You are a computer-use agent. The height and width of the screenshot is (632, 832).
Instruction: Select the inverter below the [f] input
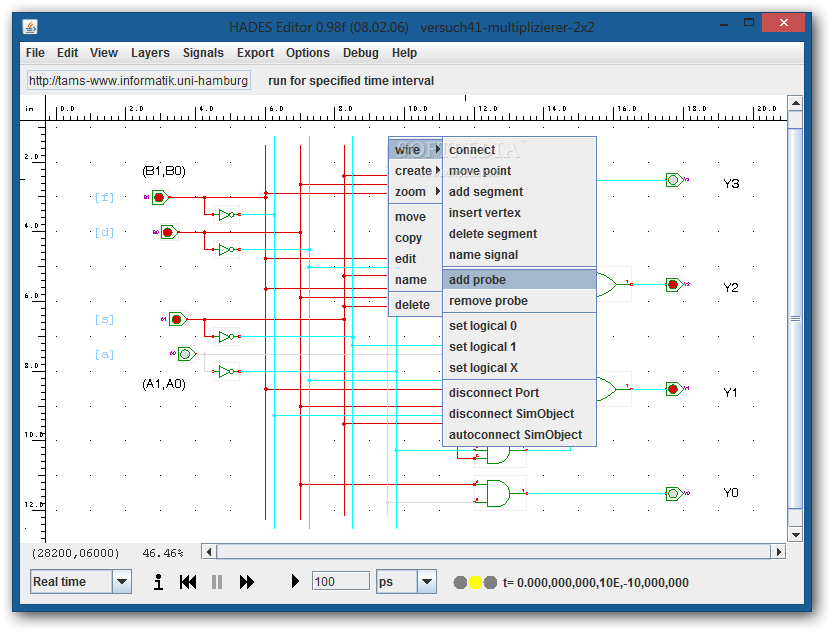227,215
